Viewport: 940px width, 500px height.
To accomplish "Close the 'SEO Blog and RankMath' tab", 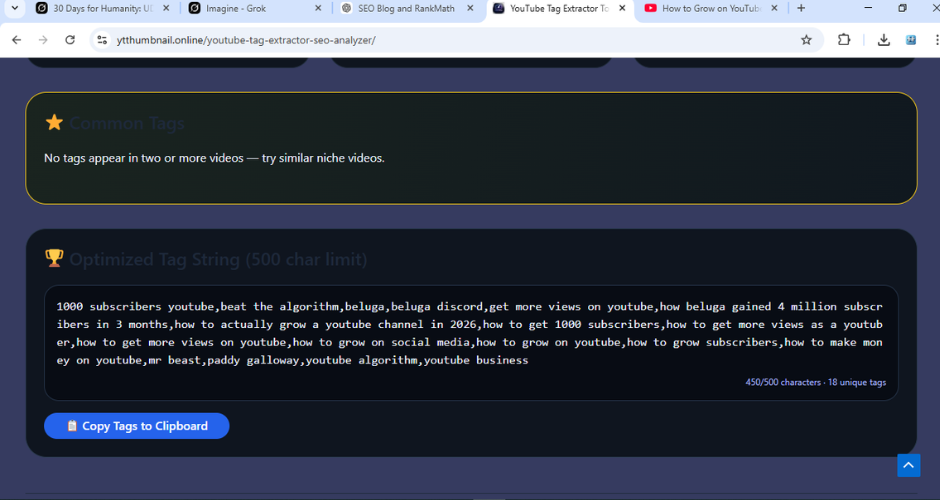I will (471, 8).
